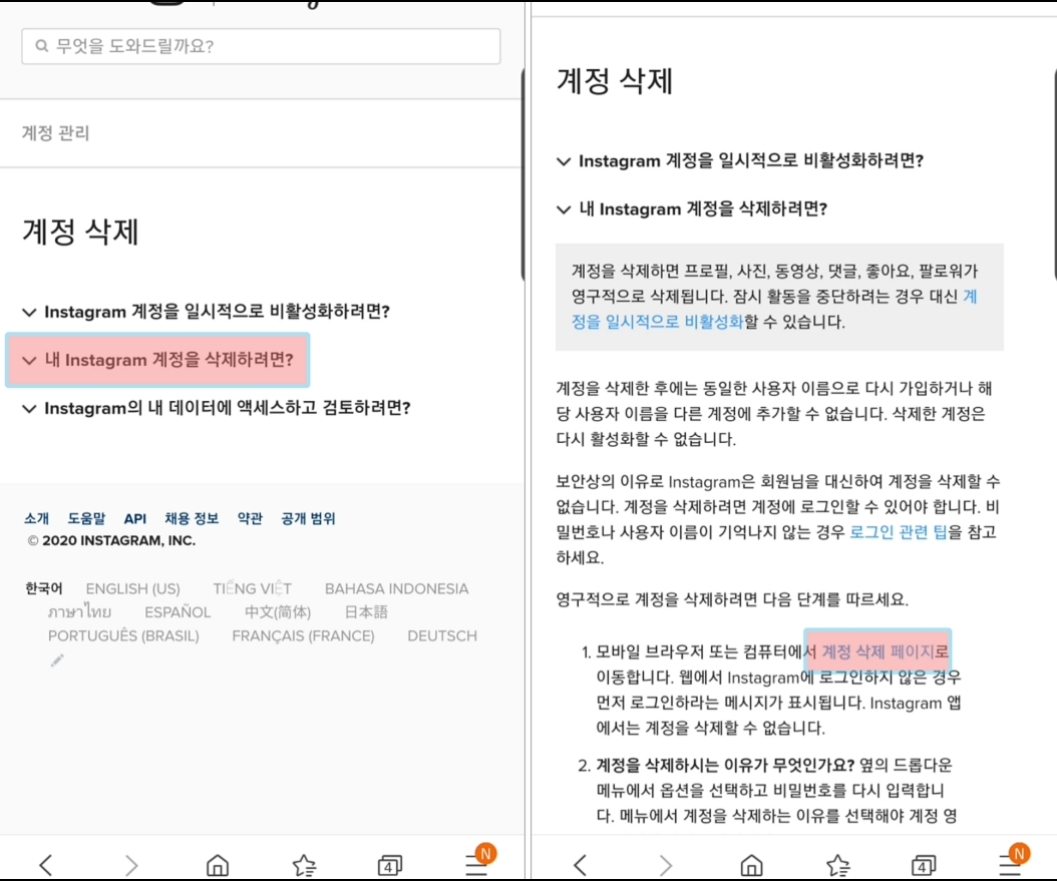Expand 'Instagram 계정을 일시적으로 비활성화하려면?' in left window
This screenshot has width=1057, height=881.
[x=206, y=311]
